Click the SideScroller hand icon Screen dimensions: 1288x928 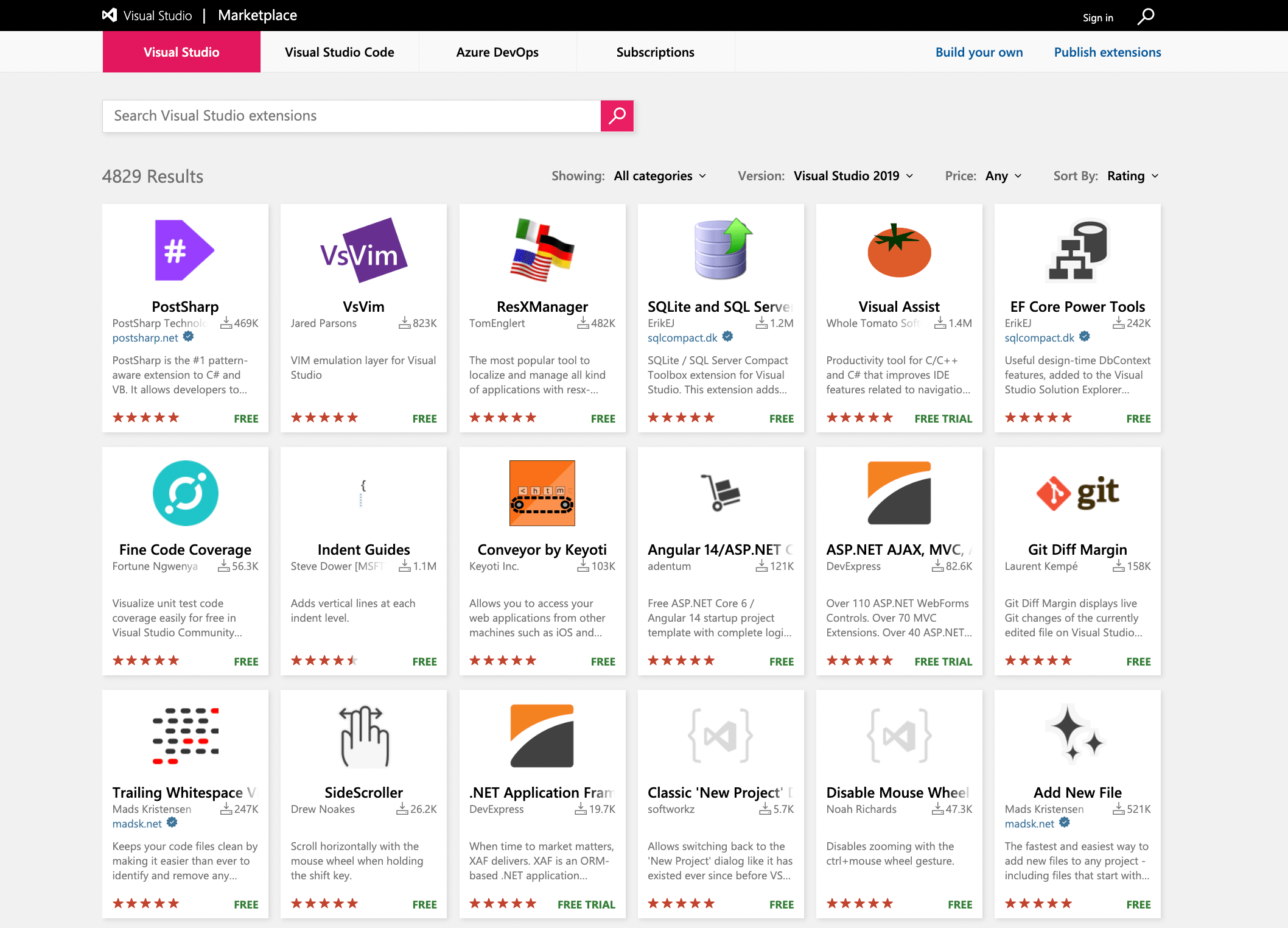coord(364,736)
